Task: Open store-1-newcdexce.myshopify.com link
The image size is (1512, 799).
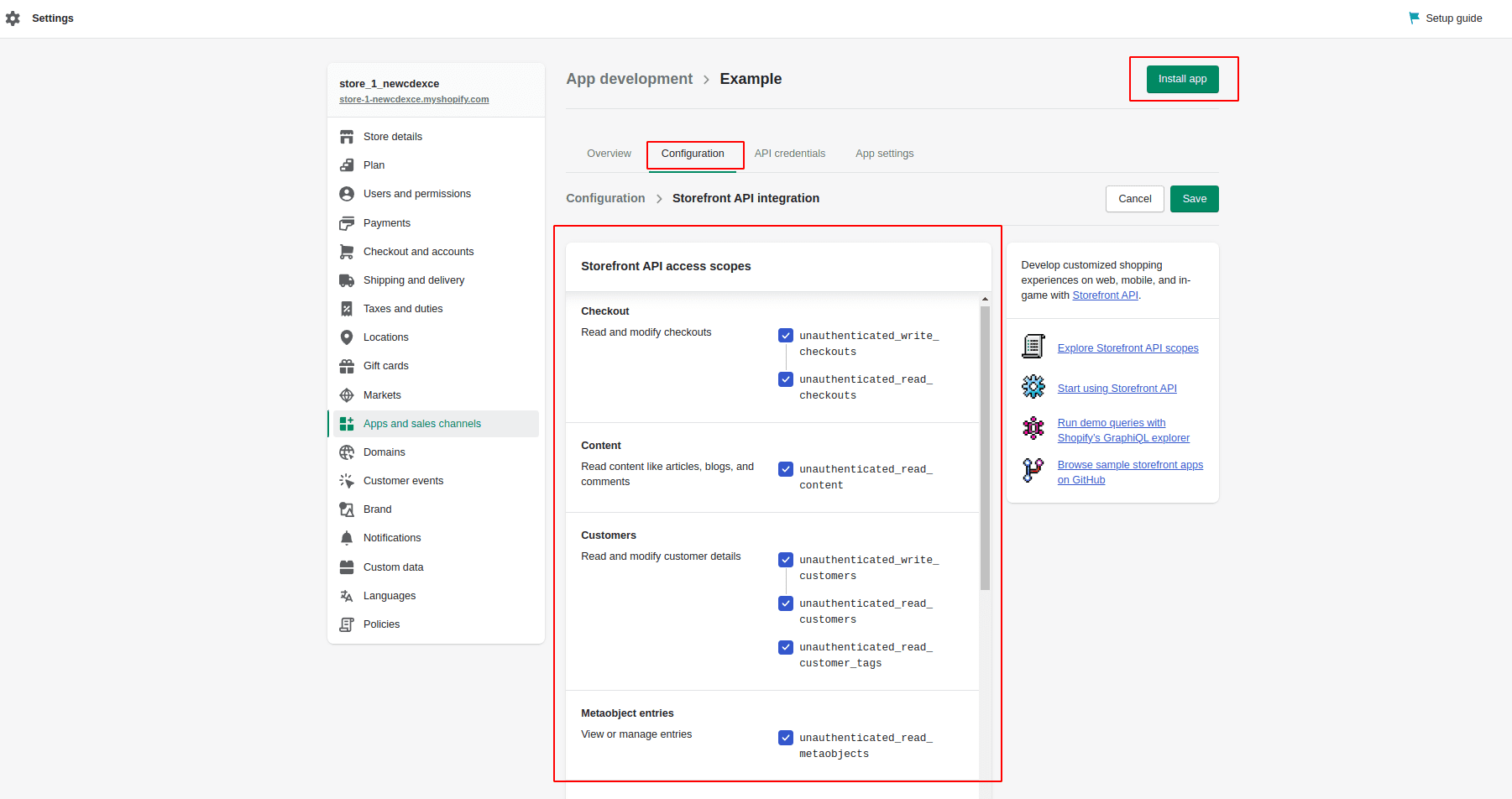Action: 414,99
